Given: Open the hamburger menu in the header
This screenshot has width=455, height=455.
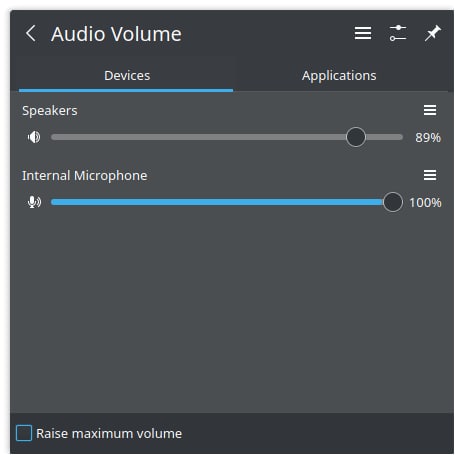Looking at the screenshot, I should 363,33.
